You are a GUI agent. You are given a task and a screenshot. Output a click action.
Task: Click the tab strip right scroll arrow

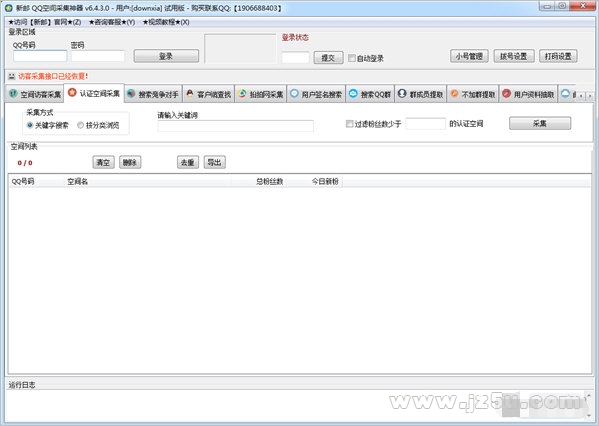590,96
